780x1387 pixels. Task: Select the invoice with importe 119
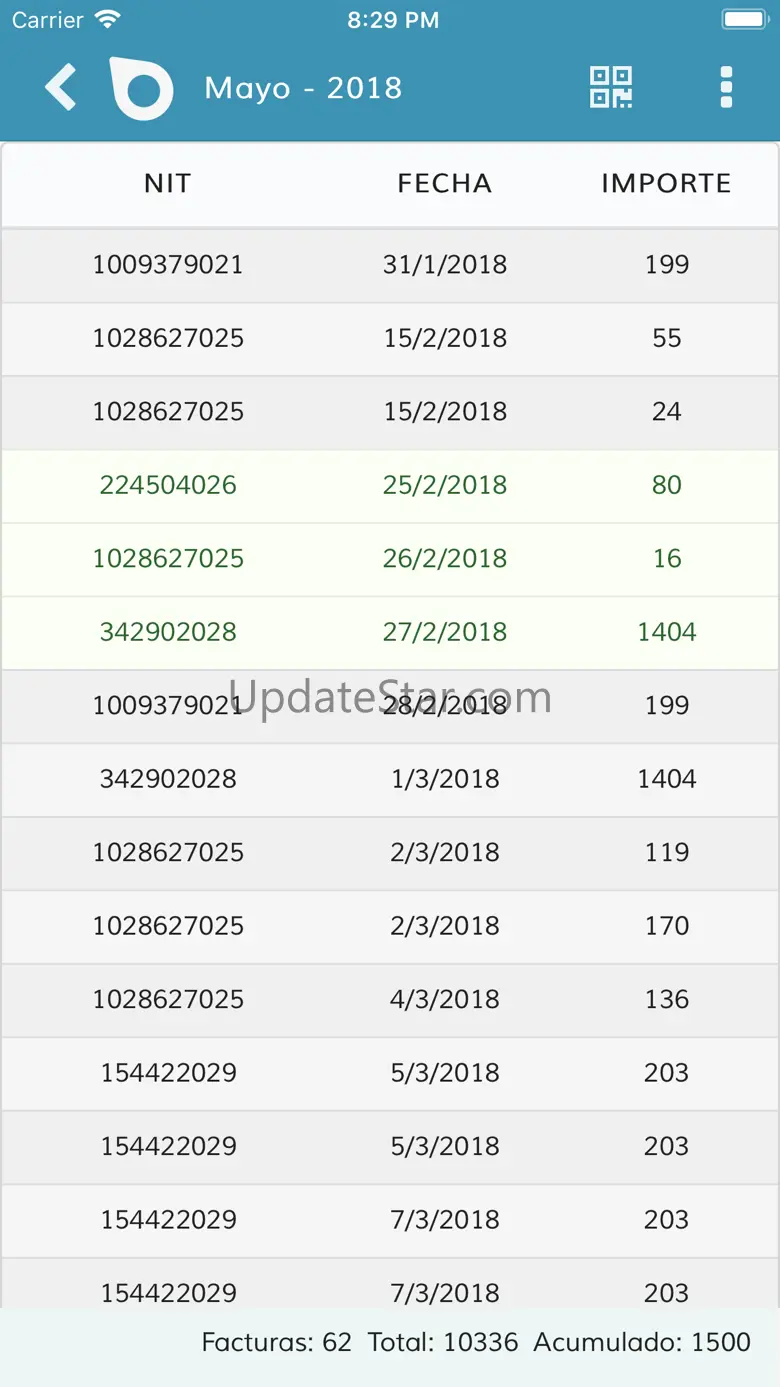coord(390,852)
